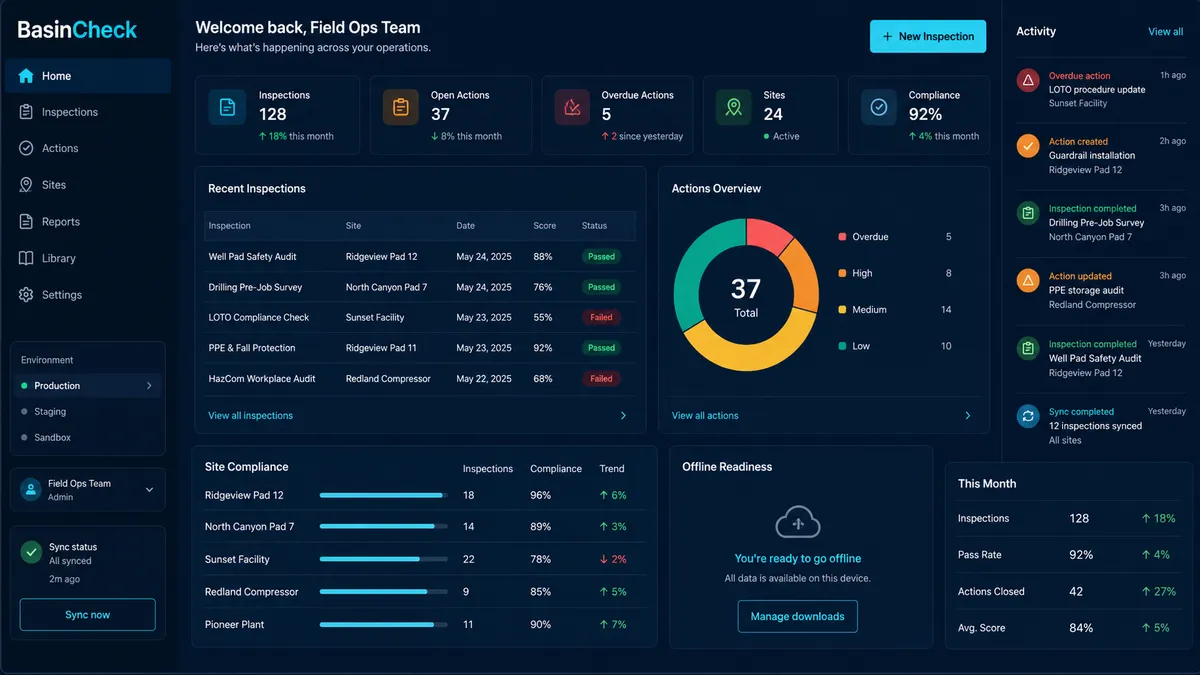Click the PPE & Fall Protection row name
1200x675 pixels.
pyautogui.click(x=252, y=348)
